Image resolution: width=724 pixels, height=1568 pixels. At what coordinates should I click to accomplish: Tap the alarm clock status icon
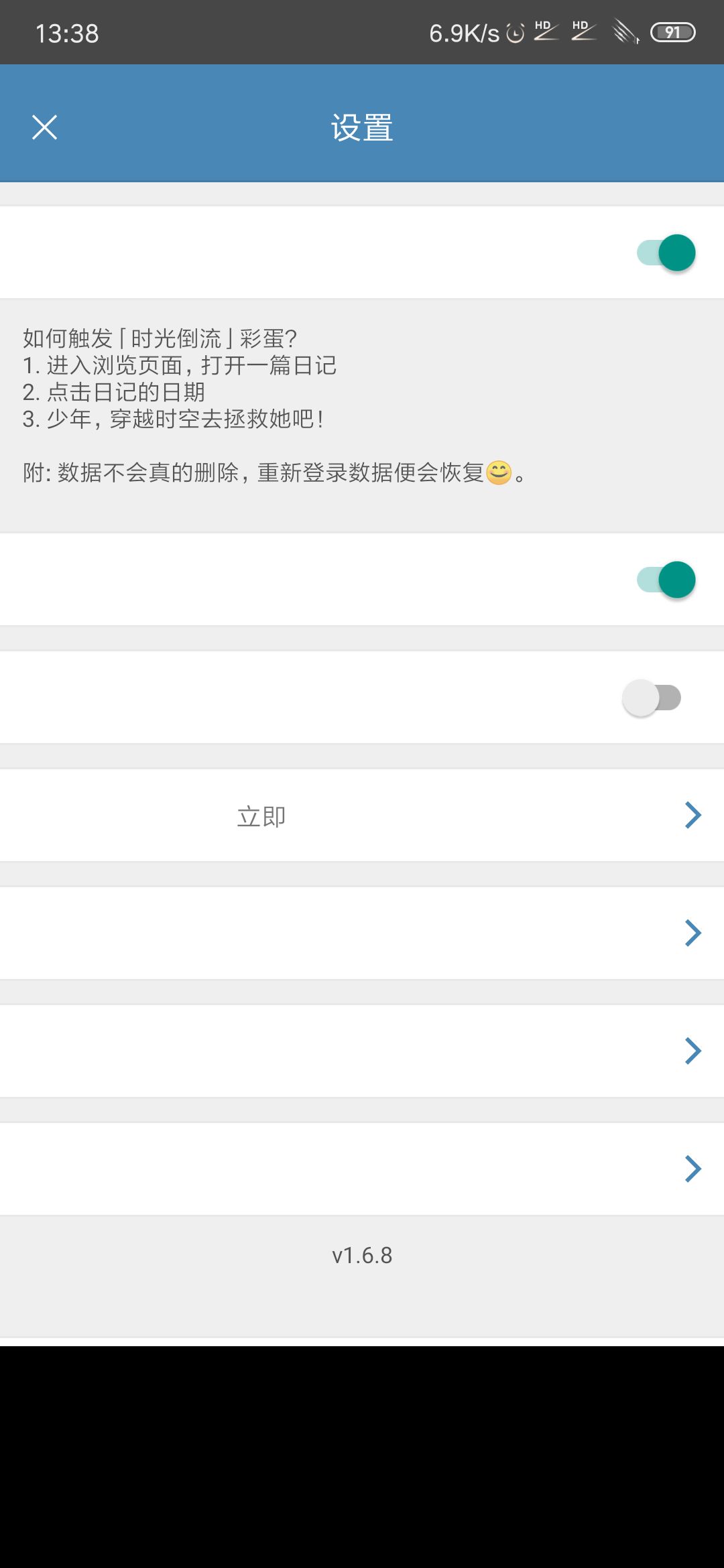click(515, 33)
